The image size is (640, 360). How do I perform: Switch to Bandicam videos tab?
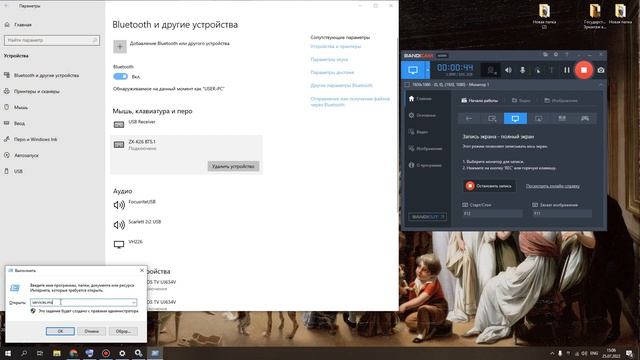coord(521,100)
